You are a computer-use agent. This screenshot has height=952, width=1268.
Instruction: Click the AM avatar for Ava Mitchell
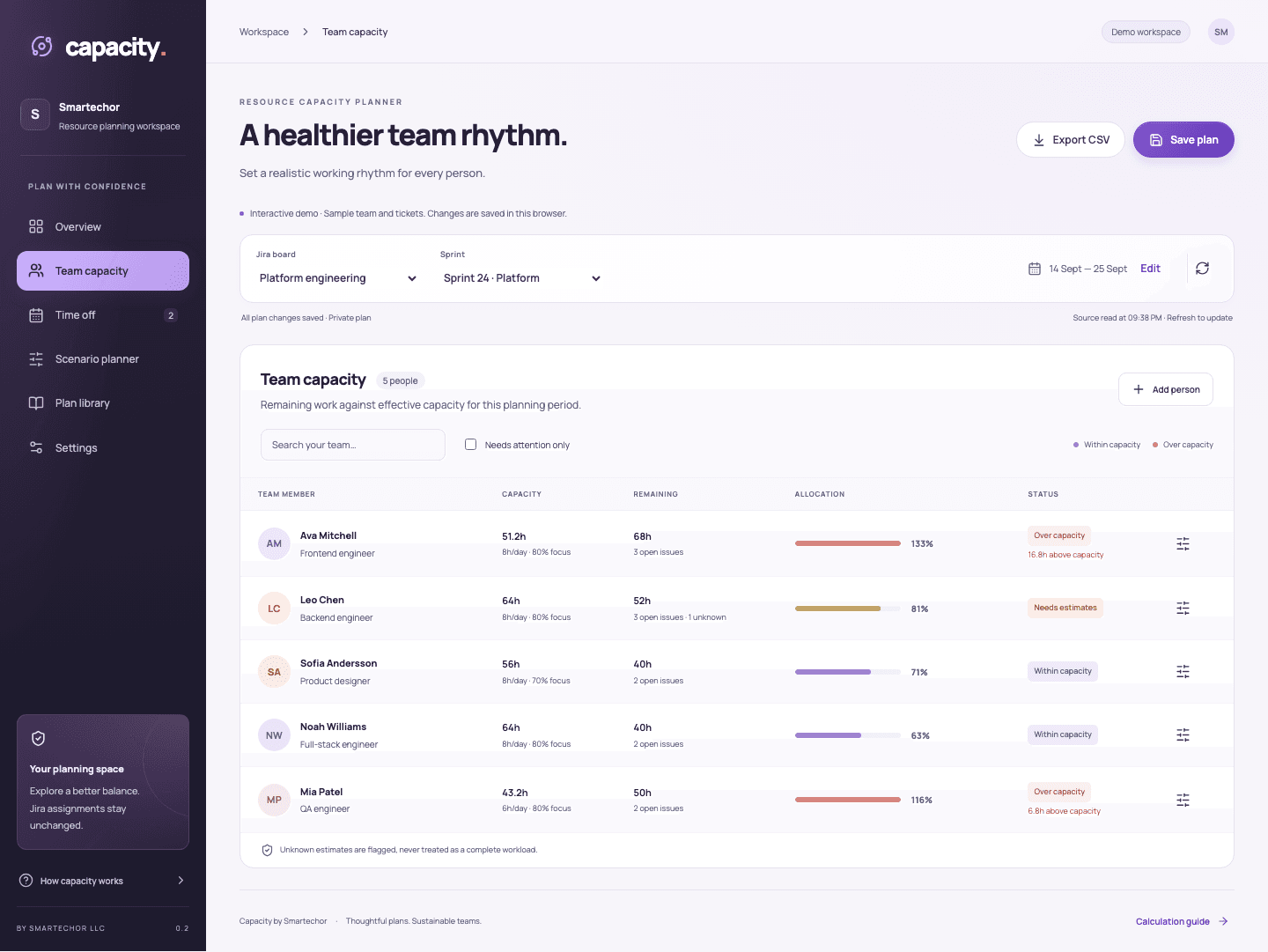(274, 543)
